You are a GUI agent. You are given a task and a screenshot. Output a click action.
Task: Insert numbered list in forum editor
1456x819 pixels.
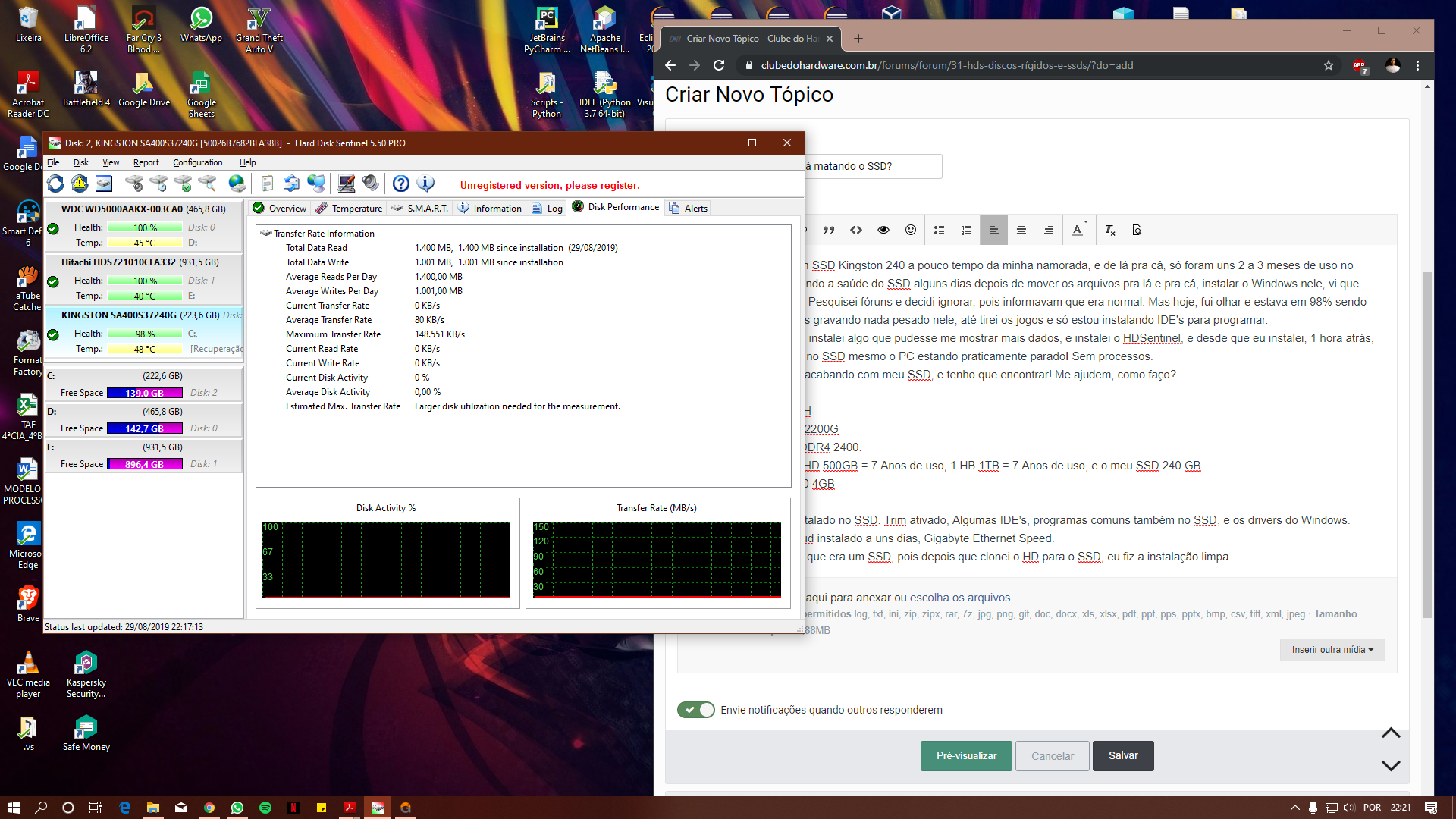tap(966, 230)
